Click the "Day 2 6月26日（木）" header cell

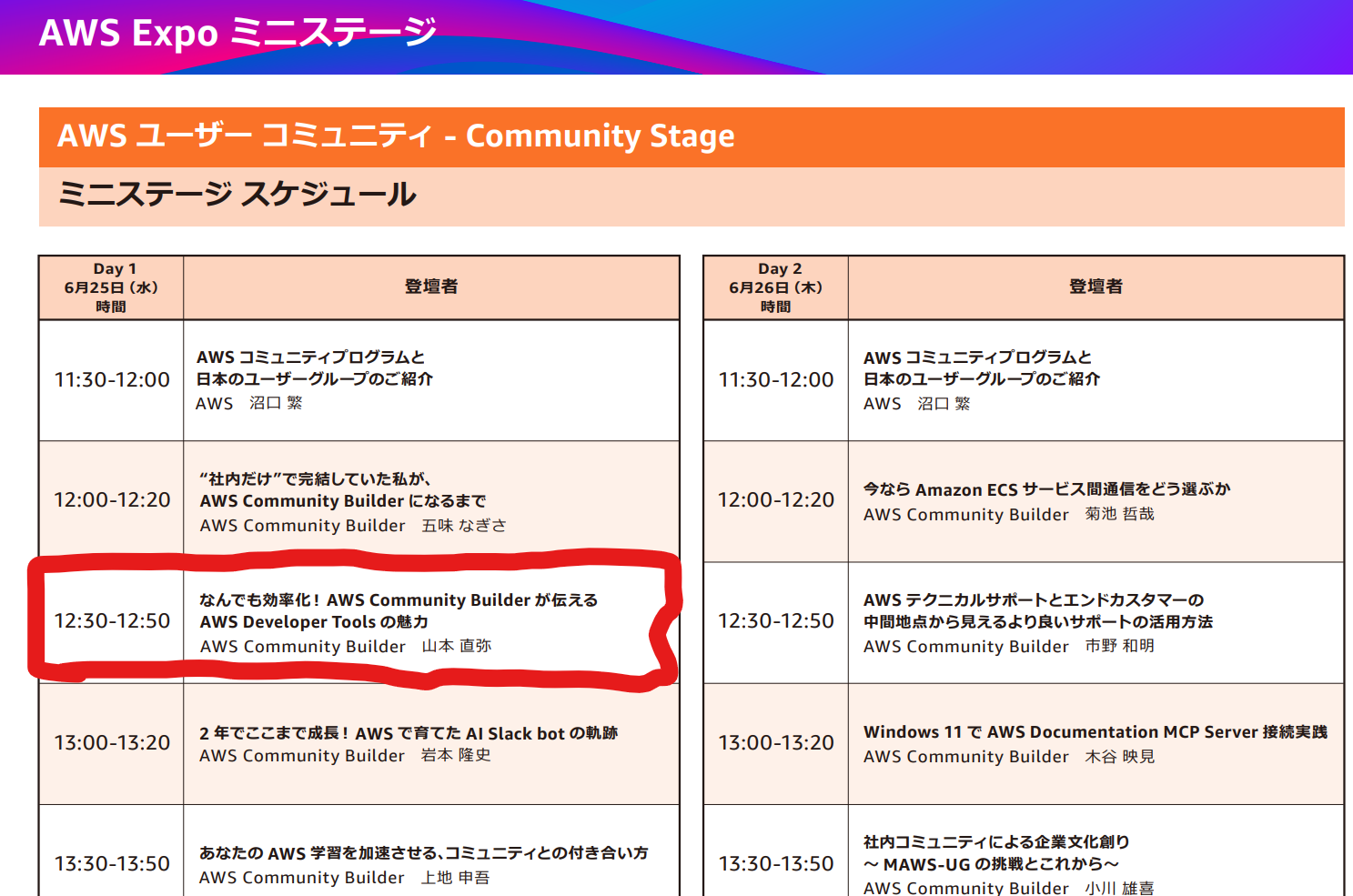[x=776, y=287]
